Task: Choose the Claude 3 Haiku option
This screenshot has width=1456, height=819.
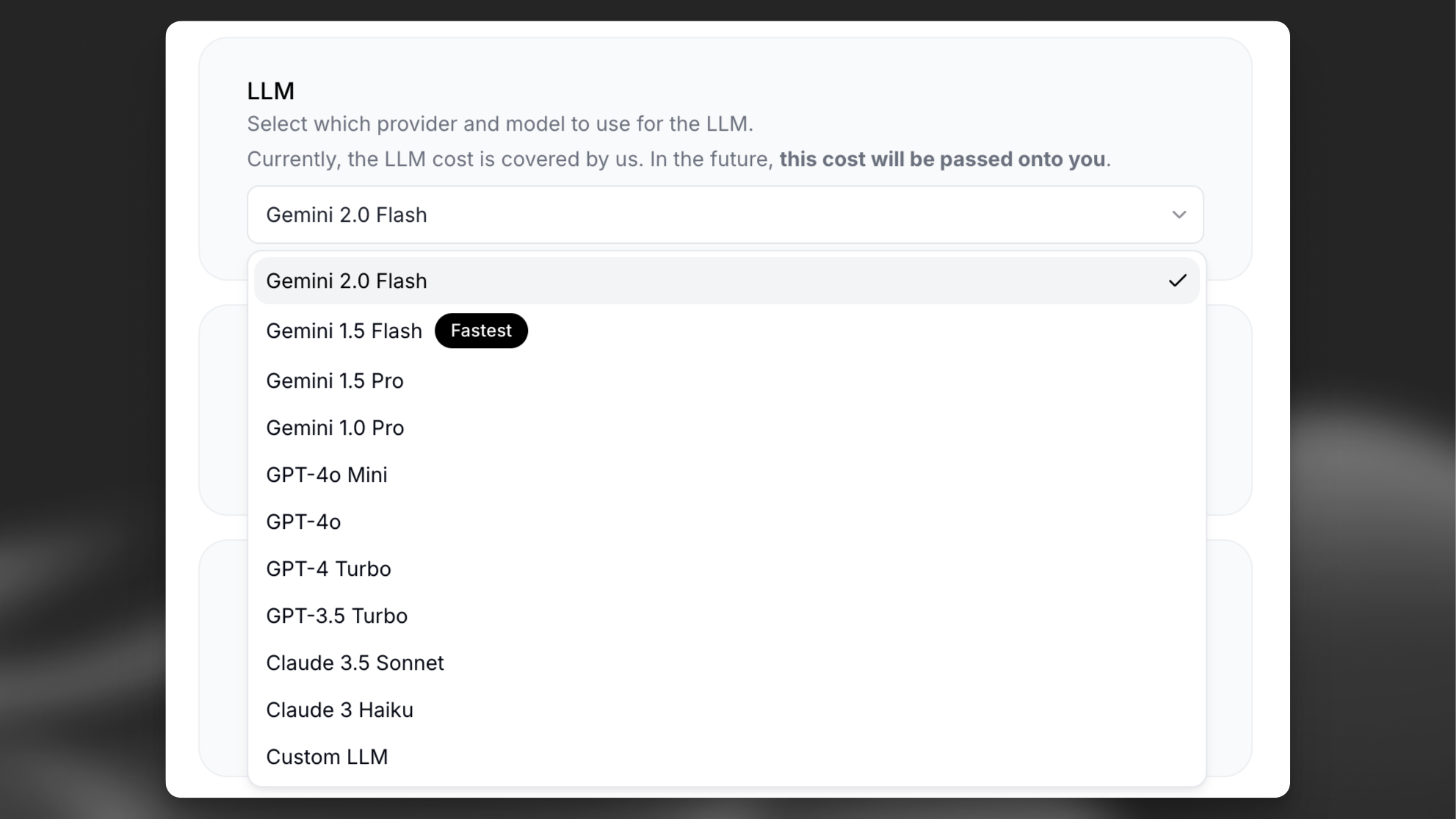Action: pyautogui.click(x=339, y=710)
